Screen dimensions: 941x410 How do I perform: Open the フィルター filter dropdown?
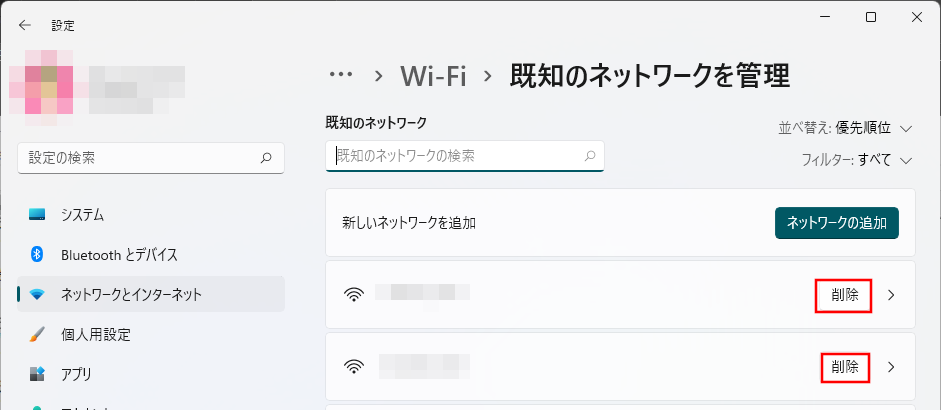click(x=858, y=160)
